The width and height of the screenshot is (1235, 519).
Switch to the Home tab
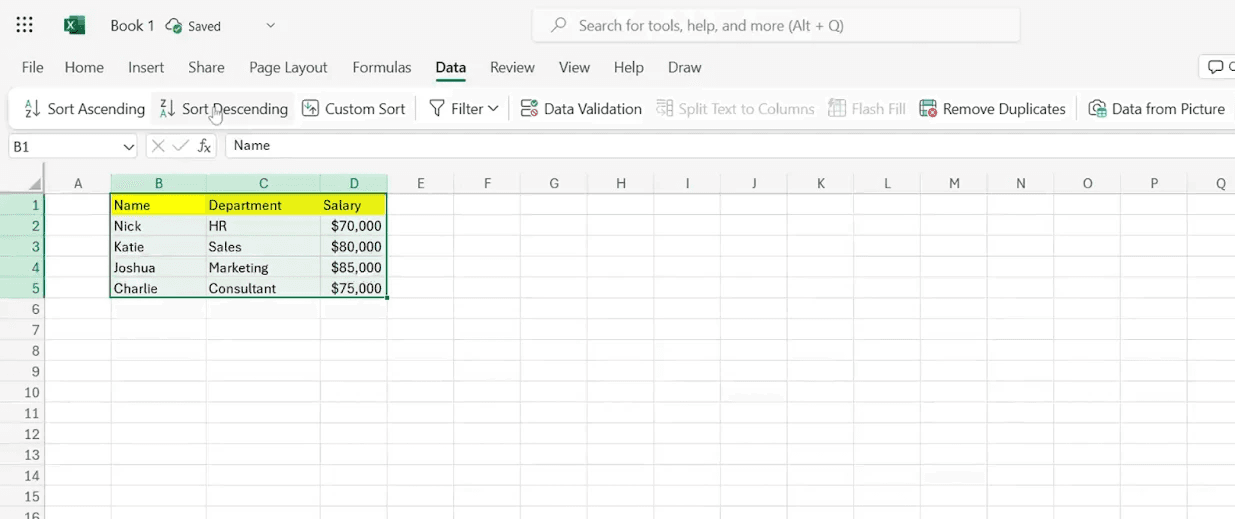84,67
